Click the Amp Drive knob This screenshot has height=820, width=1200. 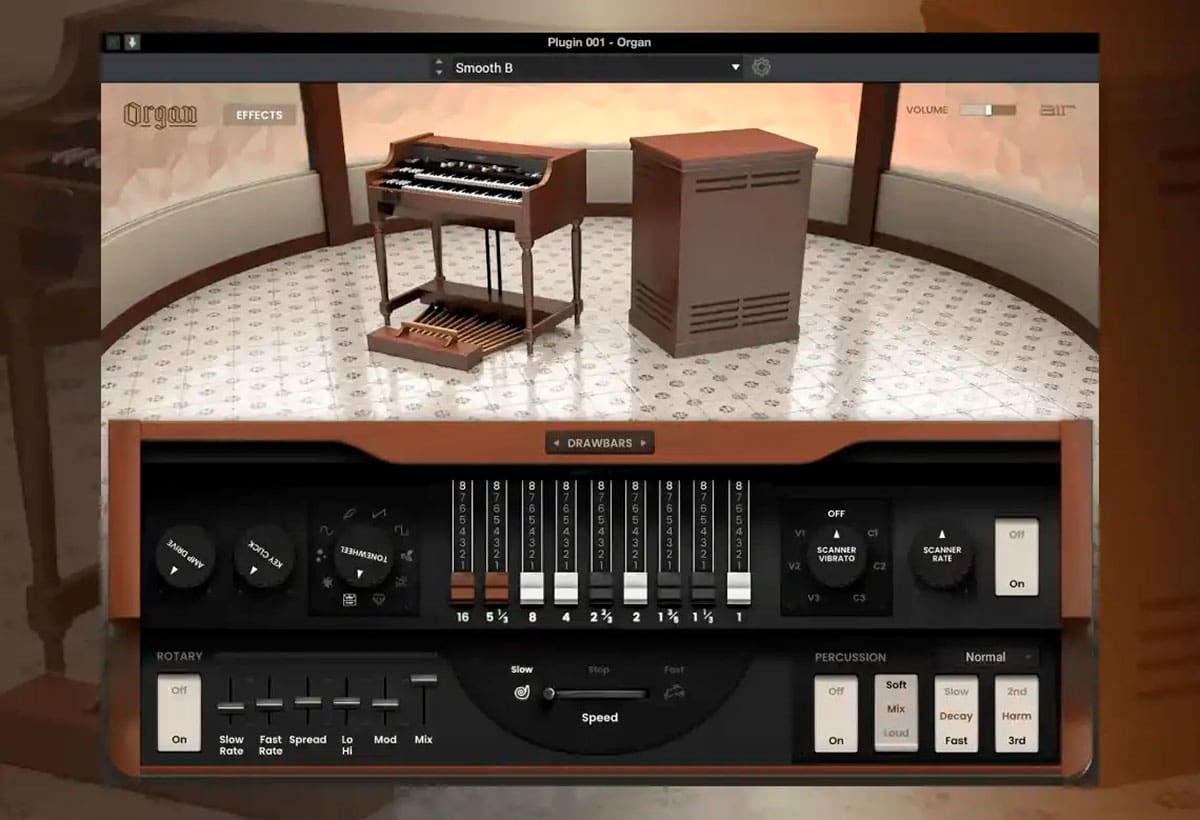(185, 558)
